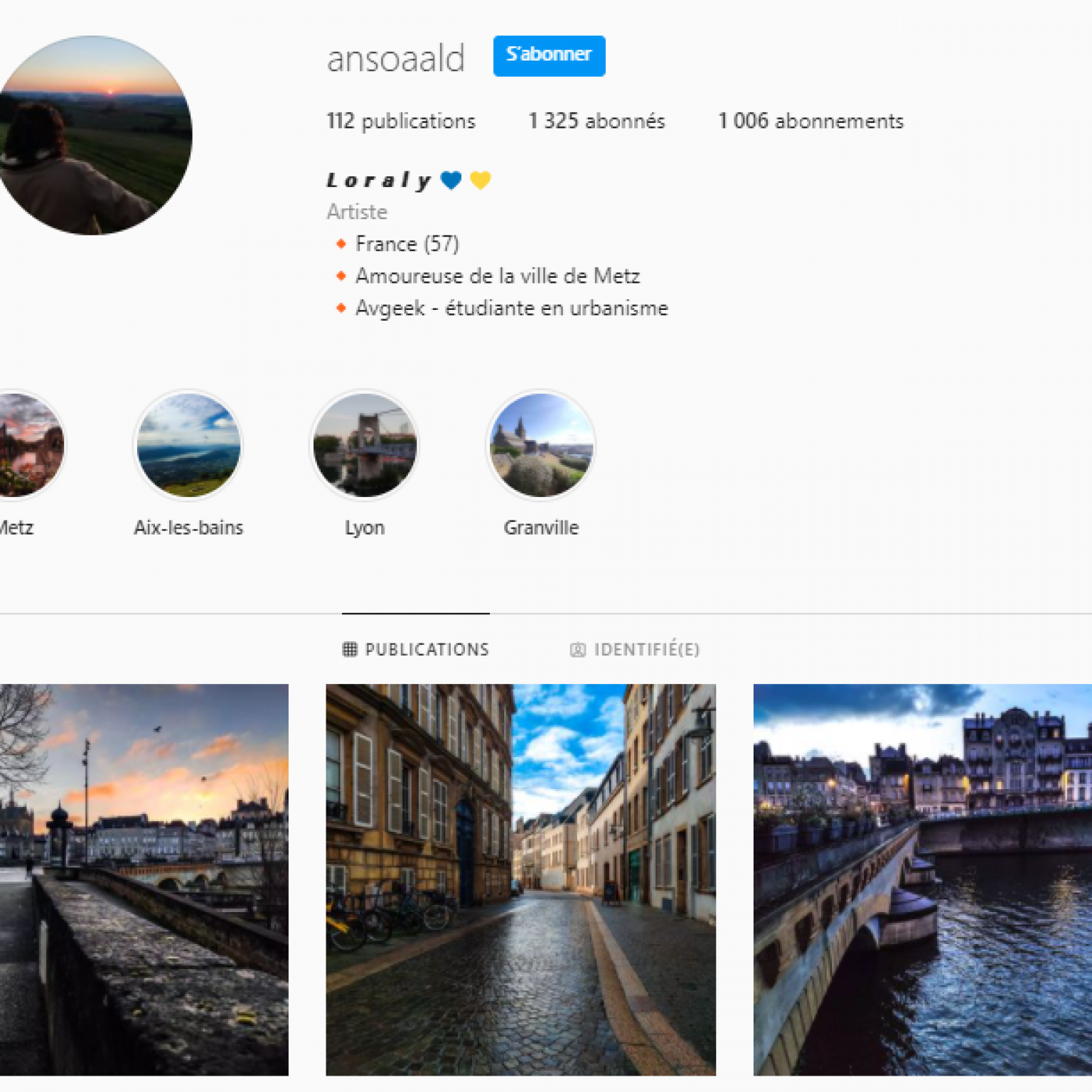Click the yellow heart emoji
Image resolution: width=1092 pixels, height=1092 pixels.
481,181
